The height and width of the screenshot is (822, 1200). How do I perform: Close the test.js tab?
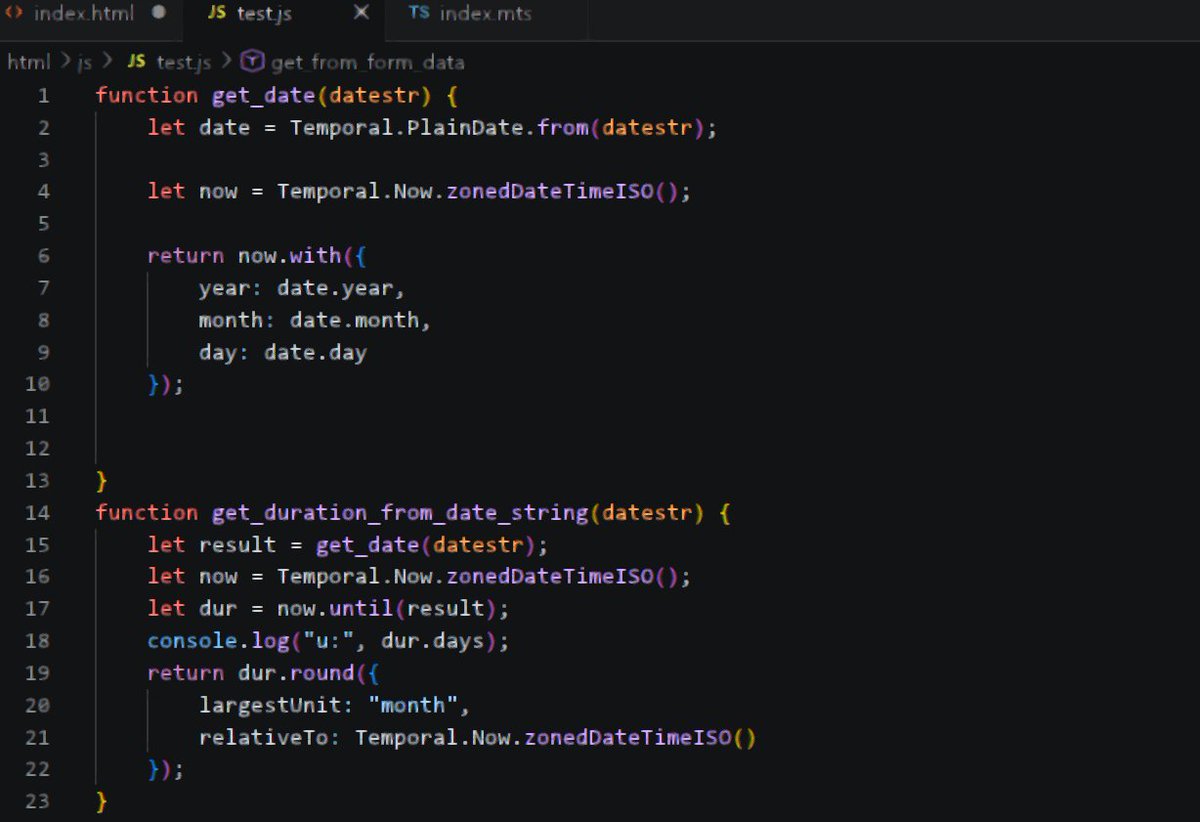pos(361,14)
